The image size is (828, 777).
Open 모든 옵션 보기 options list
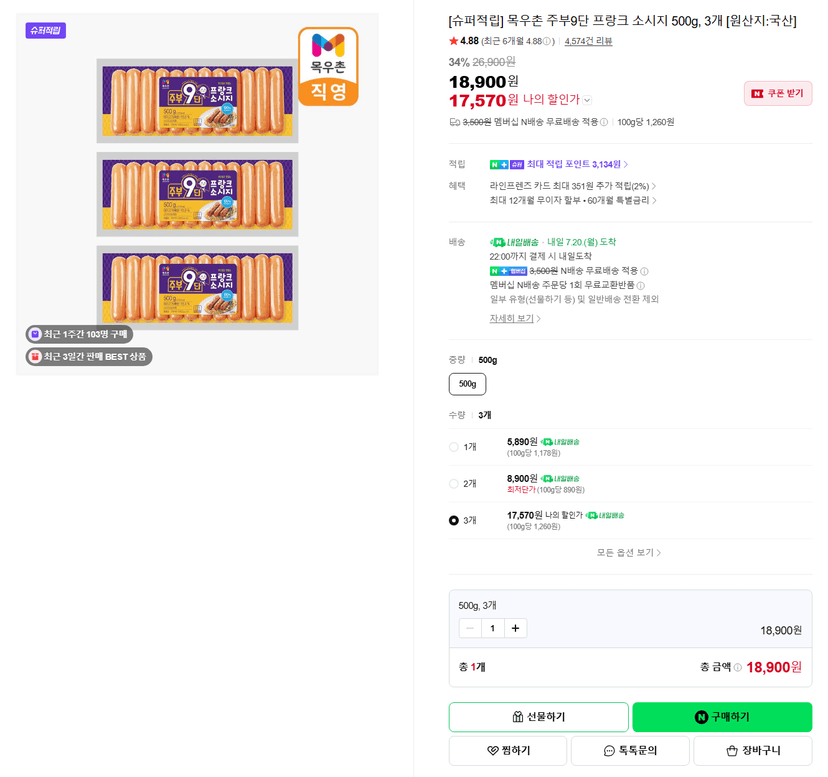pos(629,553)
